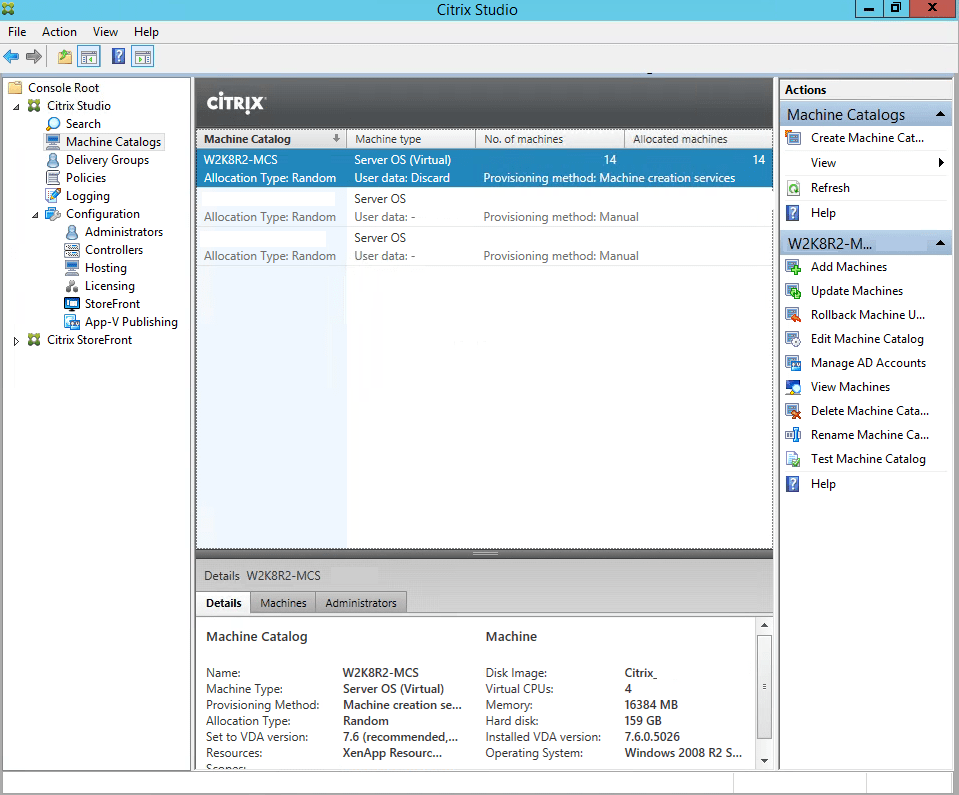Image resolution: width=959 pixels, height=795 pixels.
Task: Click the Refresh action icon
Action: [793, 188]
